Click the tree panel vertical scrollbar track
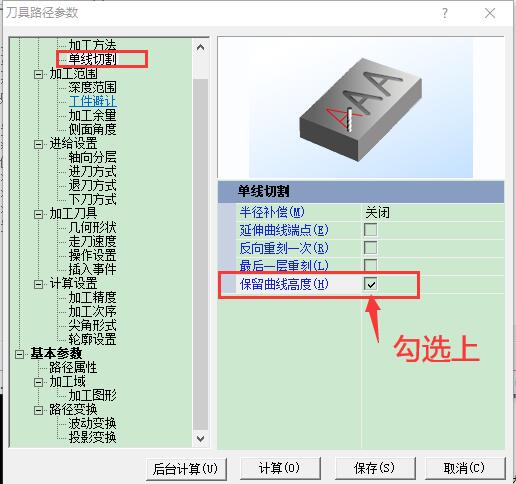Image resolution: width=516 pixels, height=484 pixels. [200, 253]
